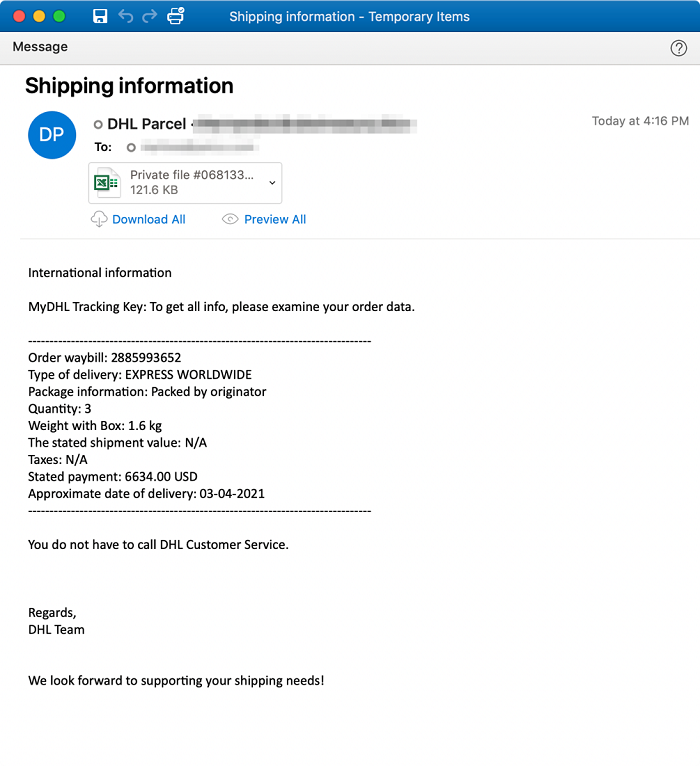The image size is (700, 766).
Task: Click the Shipping information subject heading
Action: [x=129, y=86]
